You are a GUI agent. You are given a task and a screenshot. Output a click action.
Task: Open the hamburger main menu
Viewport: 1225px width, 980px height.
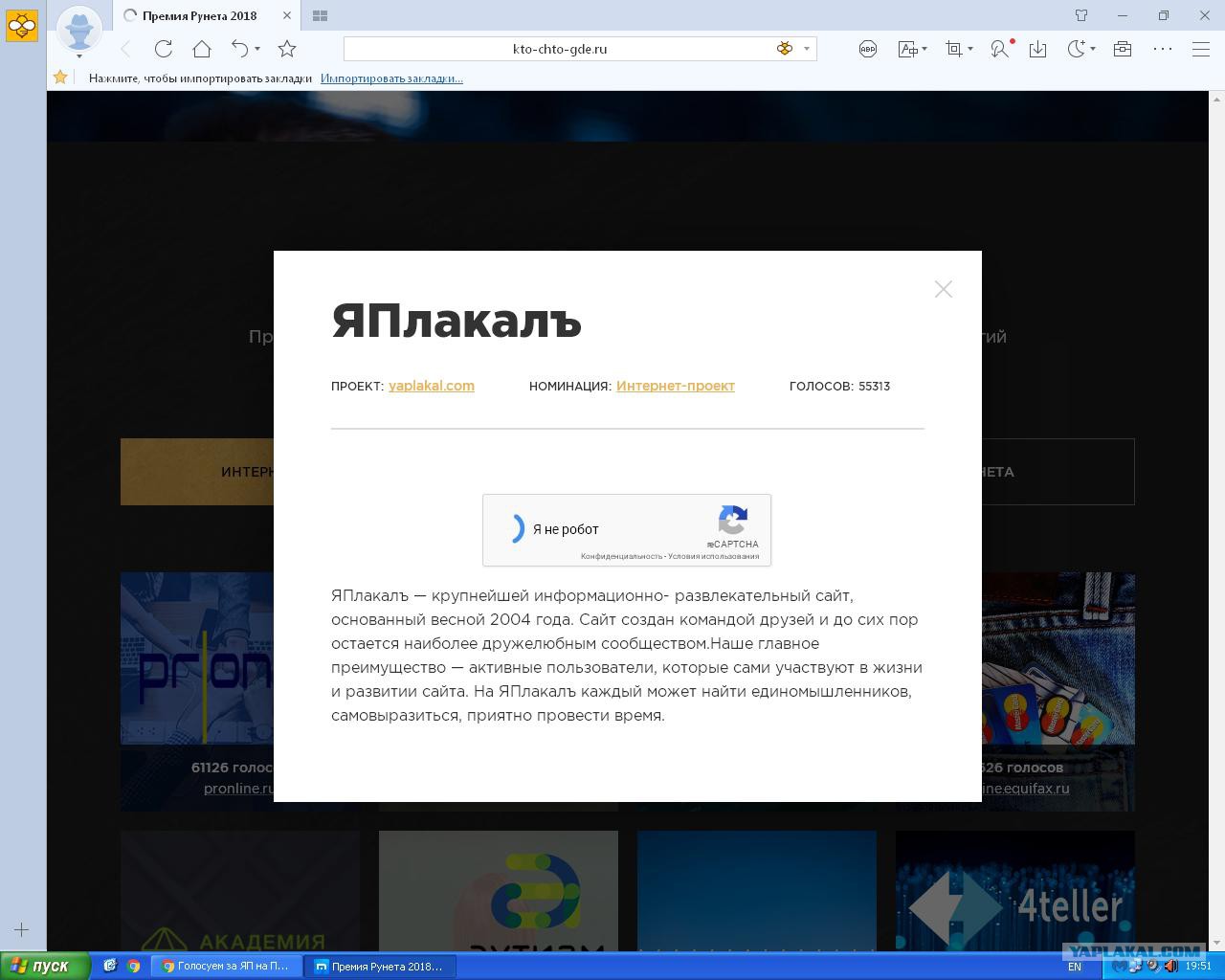pos(1201,49)
